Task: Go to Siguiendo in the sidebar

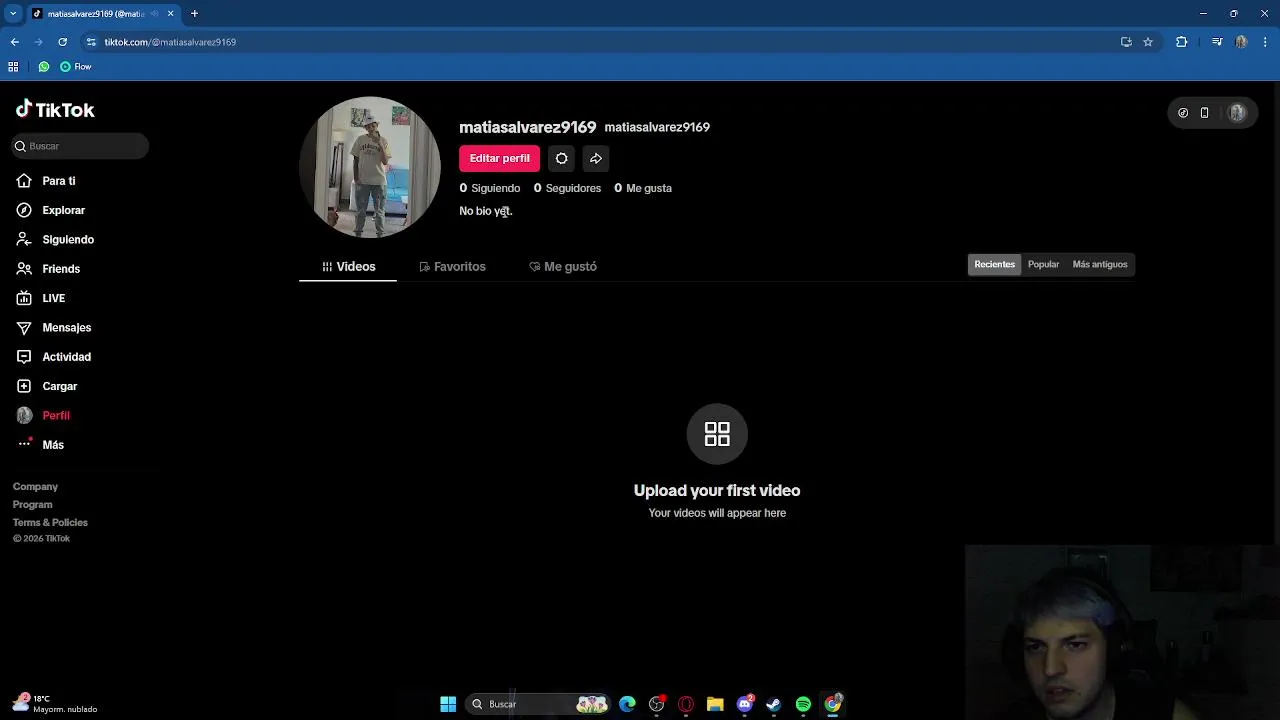Action: click(56, 240)
